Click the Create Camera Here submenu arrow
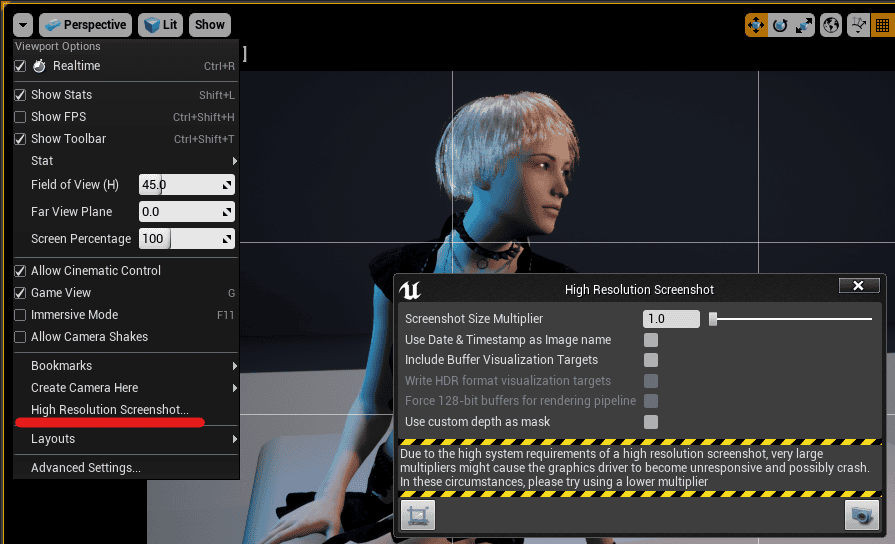The image size is (895, 544). pyautogui.click(x=235, y=388)
